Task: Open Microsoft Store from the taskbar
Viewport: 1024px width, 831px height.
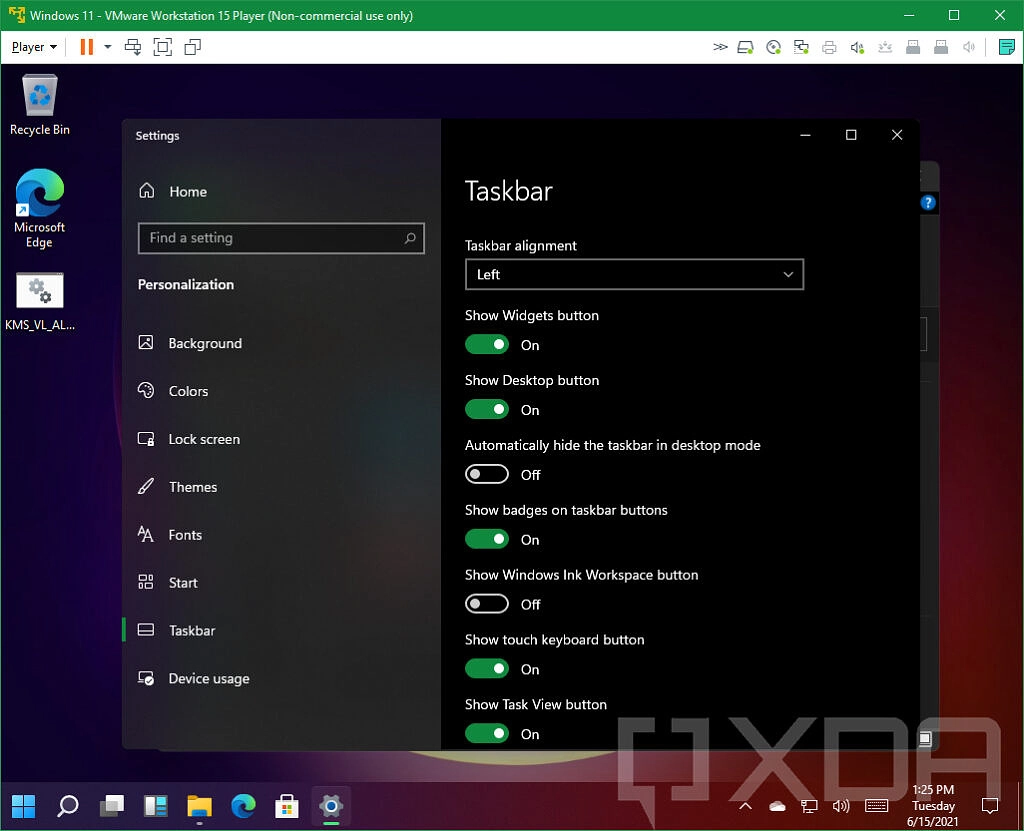Action: 287,806
